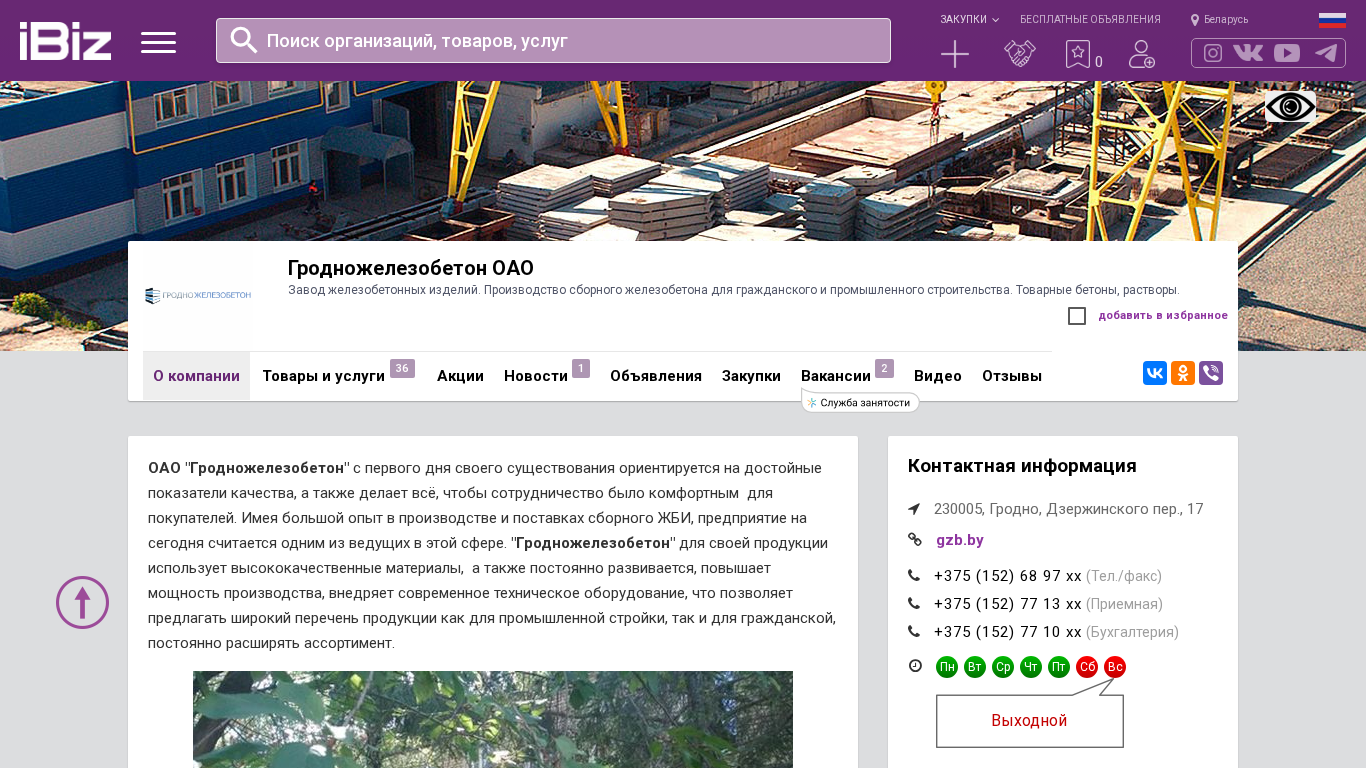This screenshot has width=1366, height=768.
Task: Select Thursday (Чт) schedule circle
Action: click(1031, 667)
